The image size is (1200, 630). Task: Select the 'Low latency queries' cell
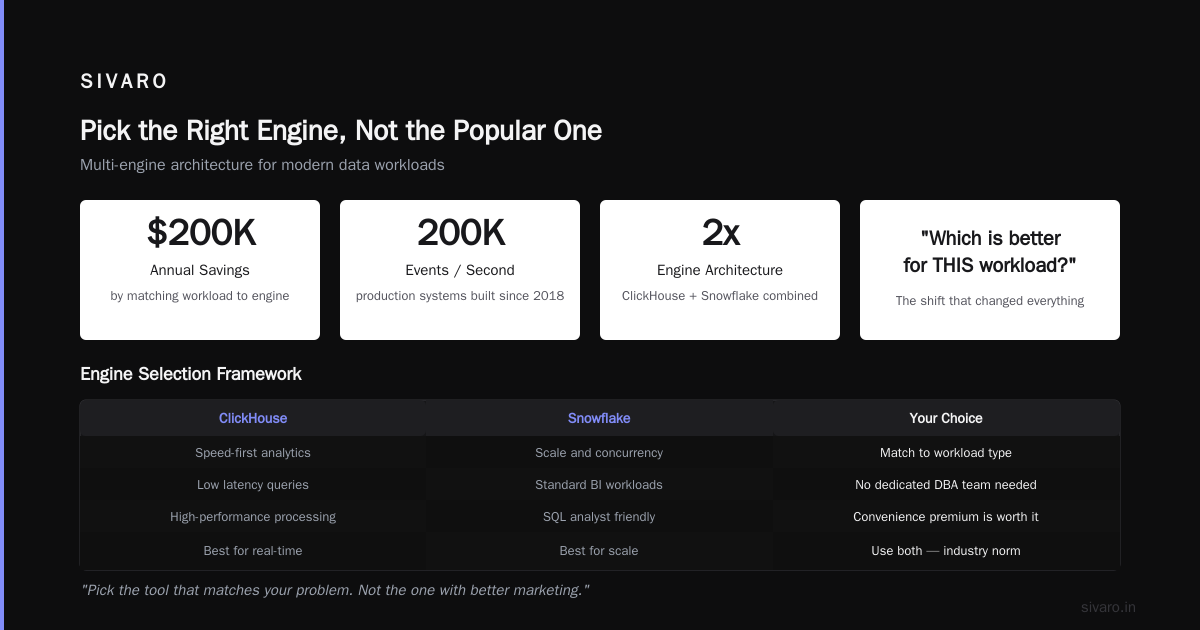pyautogui.click(x=253, y=485)
